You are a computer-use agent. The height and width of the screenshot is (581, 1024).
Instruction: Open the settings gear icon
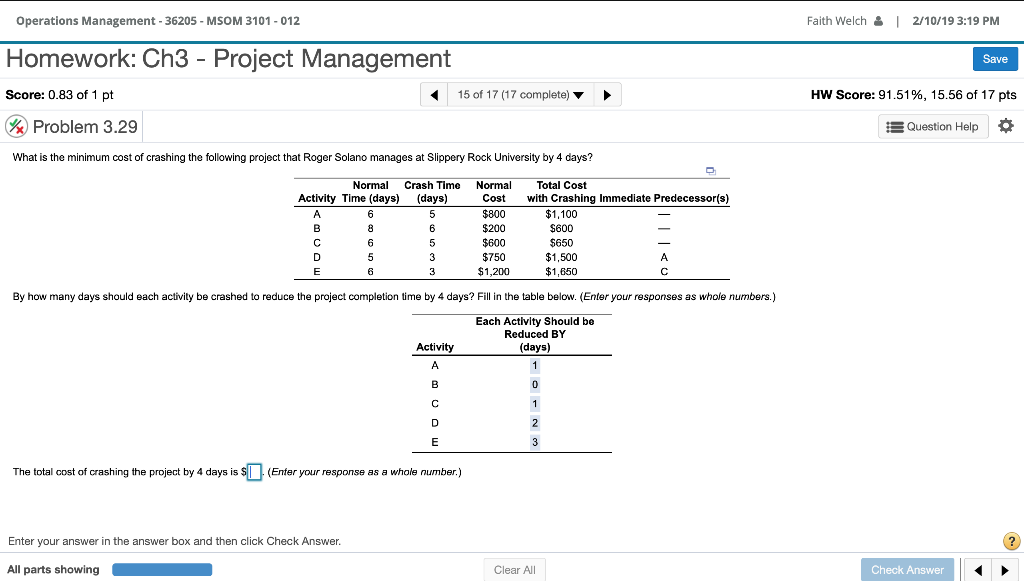[x=1006, y=125]
